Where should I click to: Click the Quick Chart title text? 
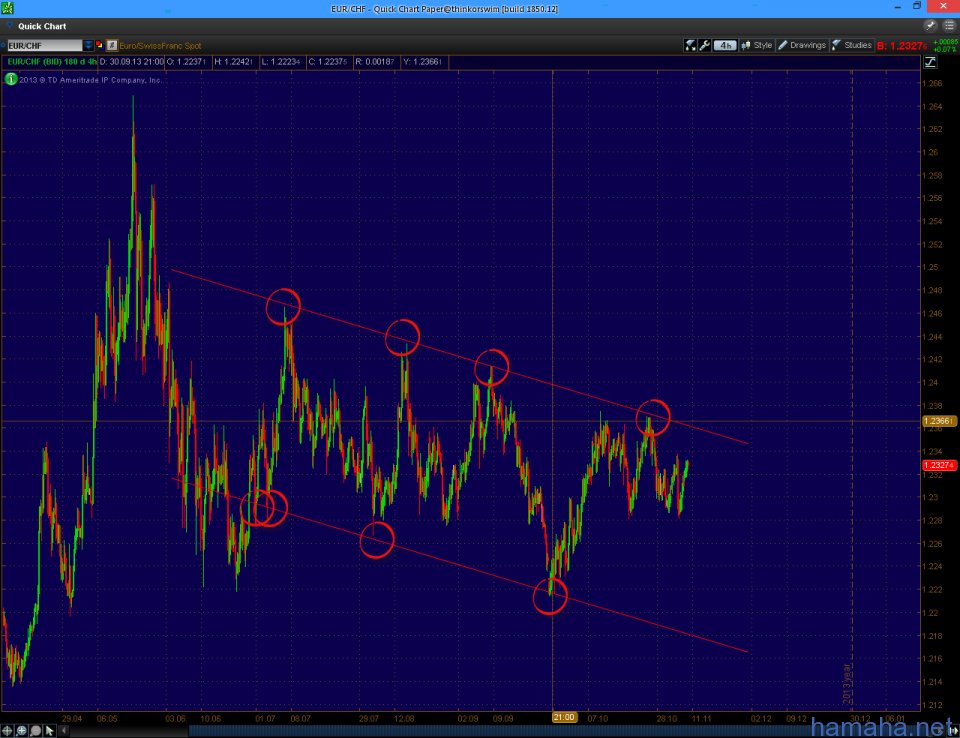click(42, 26)
